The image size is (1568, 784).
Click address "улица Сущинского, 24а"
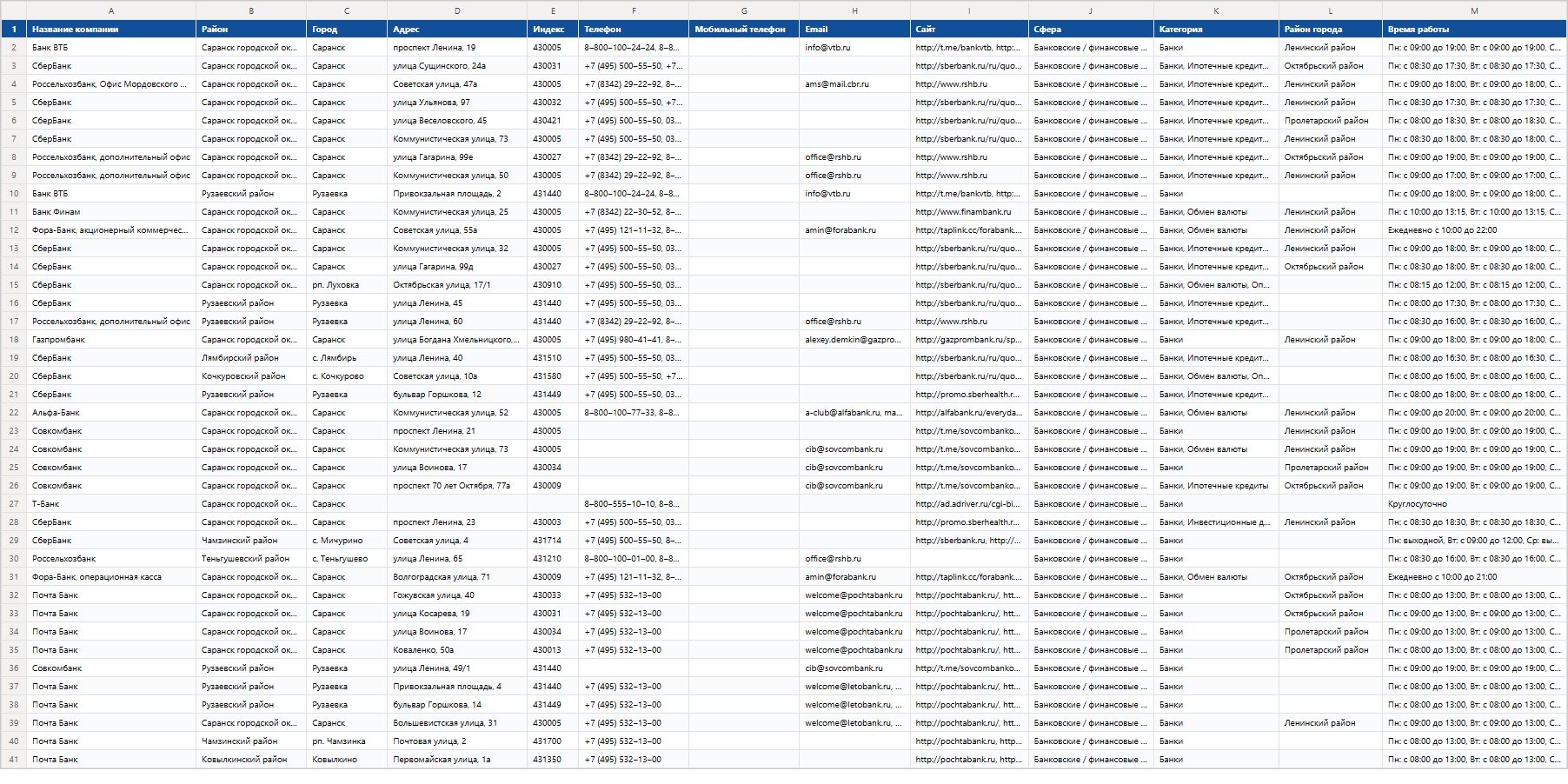click(457, 66)
